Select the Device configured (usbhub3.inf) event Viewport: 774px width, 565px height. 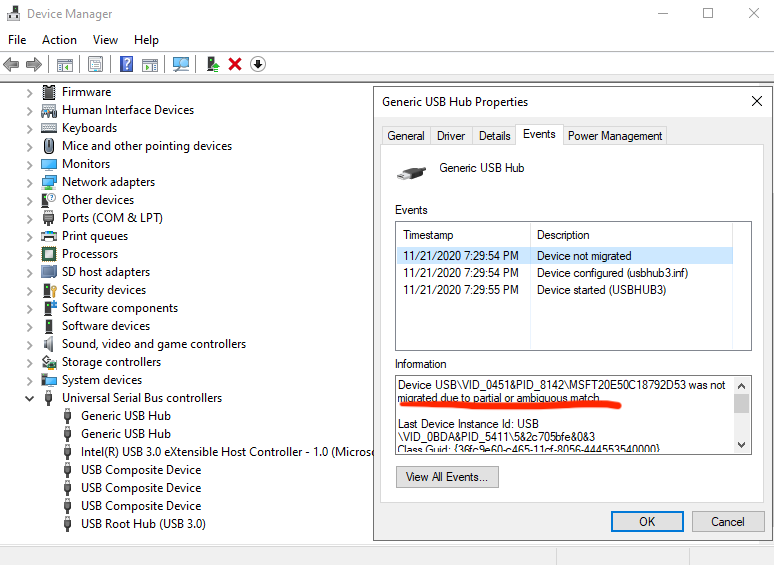610,273
